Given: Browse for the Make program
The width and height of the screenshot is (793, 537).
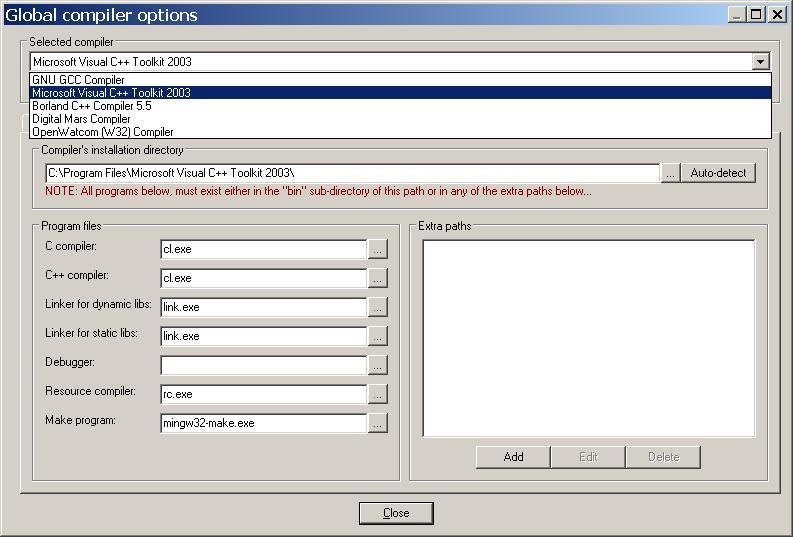Looking at the screenshot, I should [x=377, y=423].
